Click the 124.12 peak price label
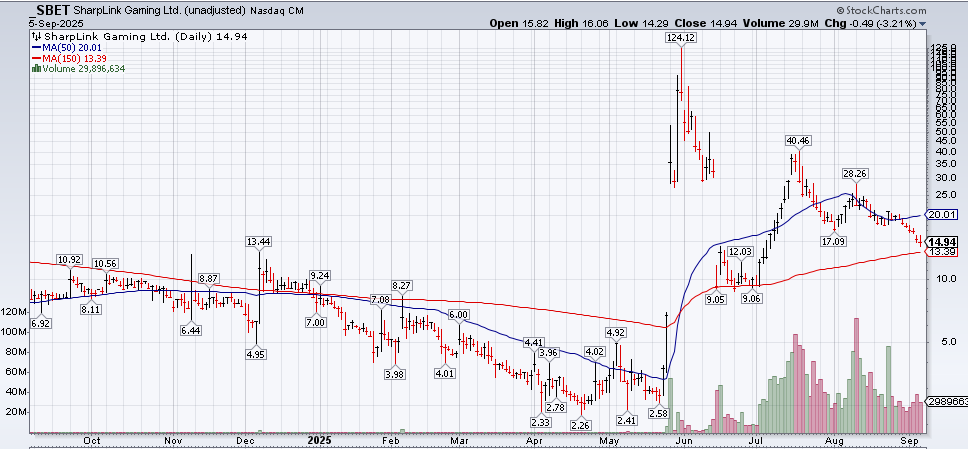Viewport: 968px width, 449px height. pos(680,37)
